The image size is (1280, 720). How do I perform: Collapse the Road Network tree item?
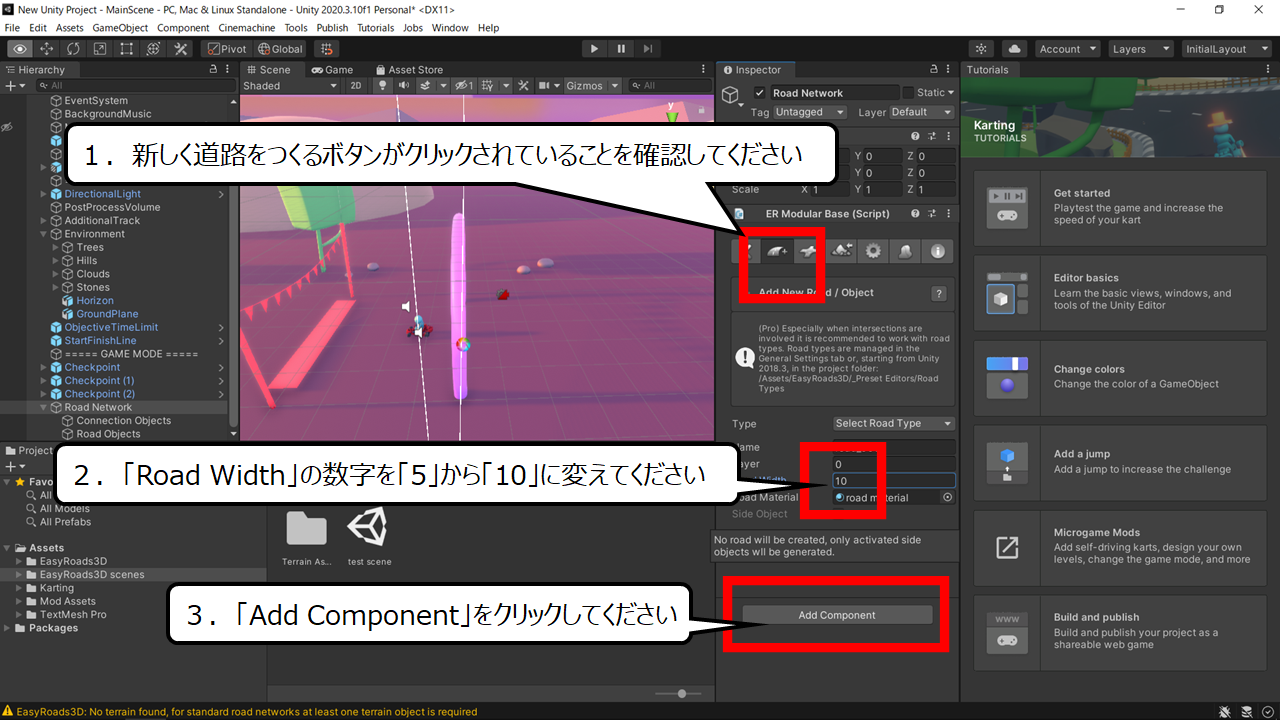click(x=44, y=407)
